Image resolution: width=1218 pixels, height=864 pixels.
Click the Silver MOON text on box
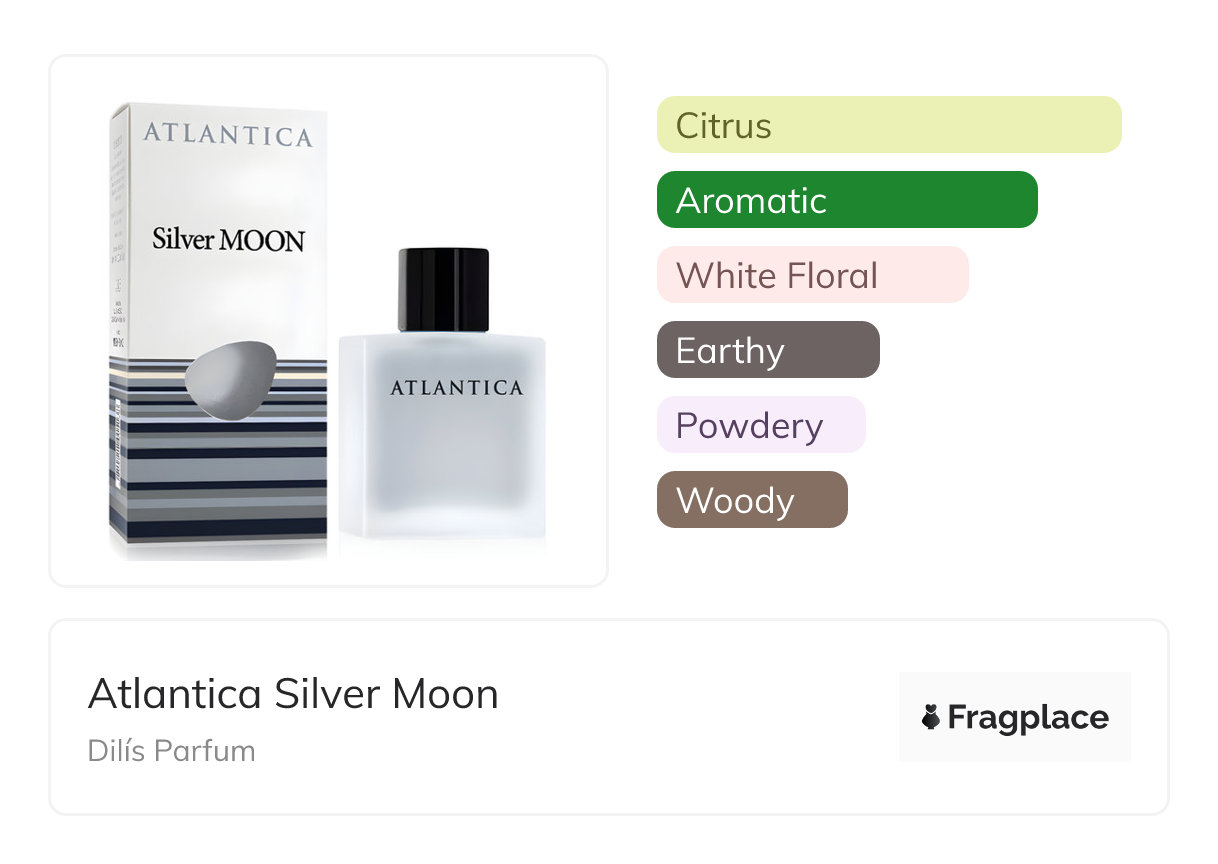coord(228,240)
